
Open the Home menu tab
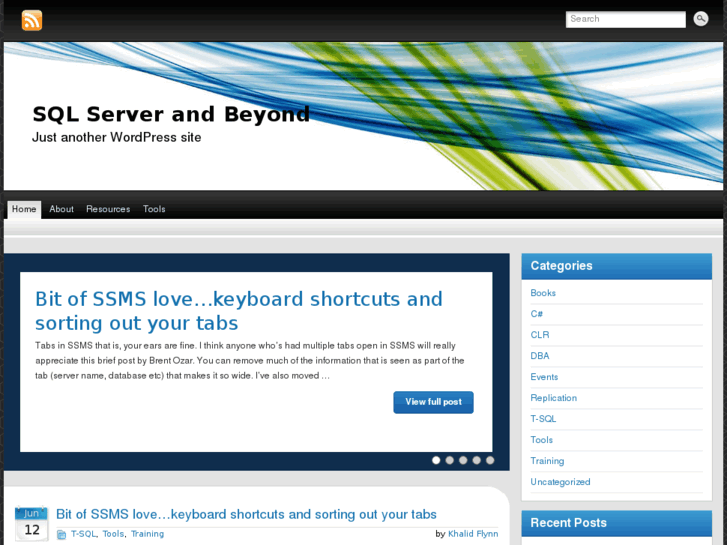pos(24,209)
